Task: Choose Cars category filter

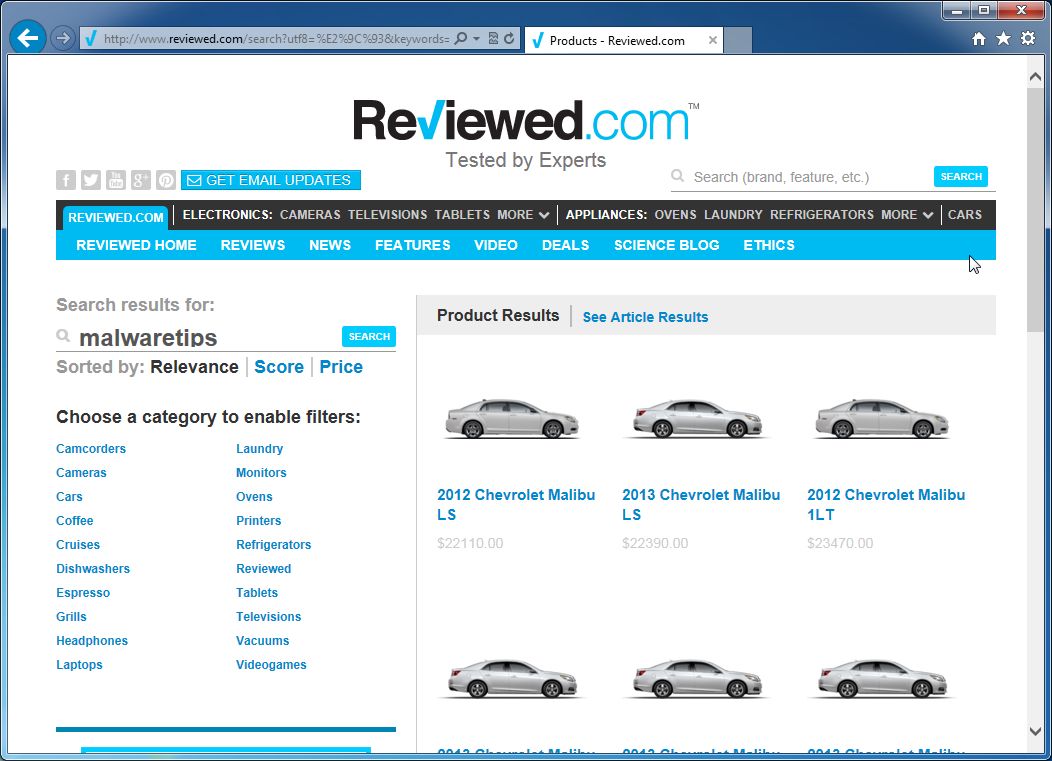Action: click(69, 497)
